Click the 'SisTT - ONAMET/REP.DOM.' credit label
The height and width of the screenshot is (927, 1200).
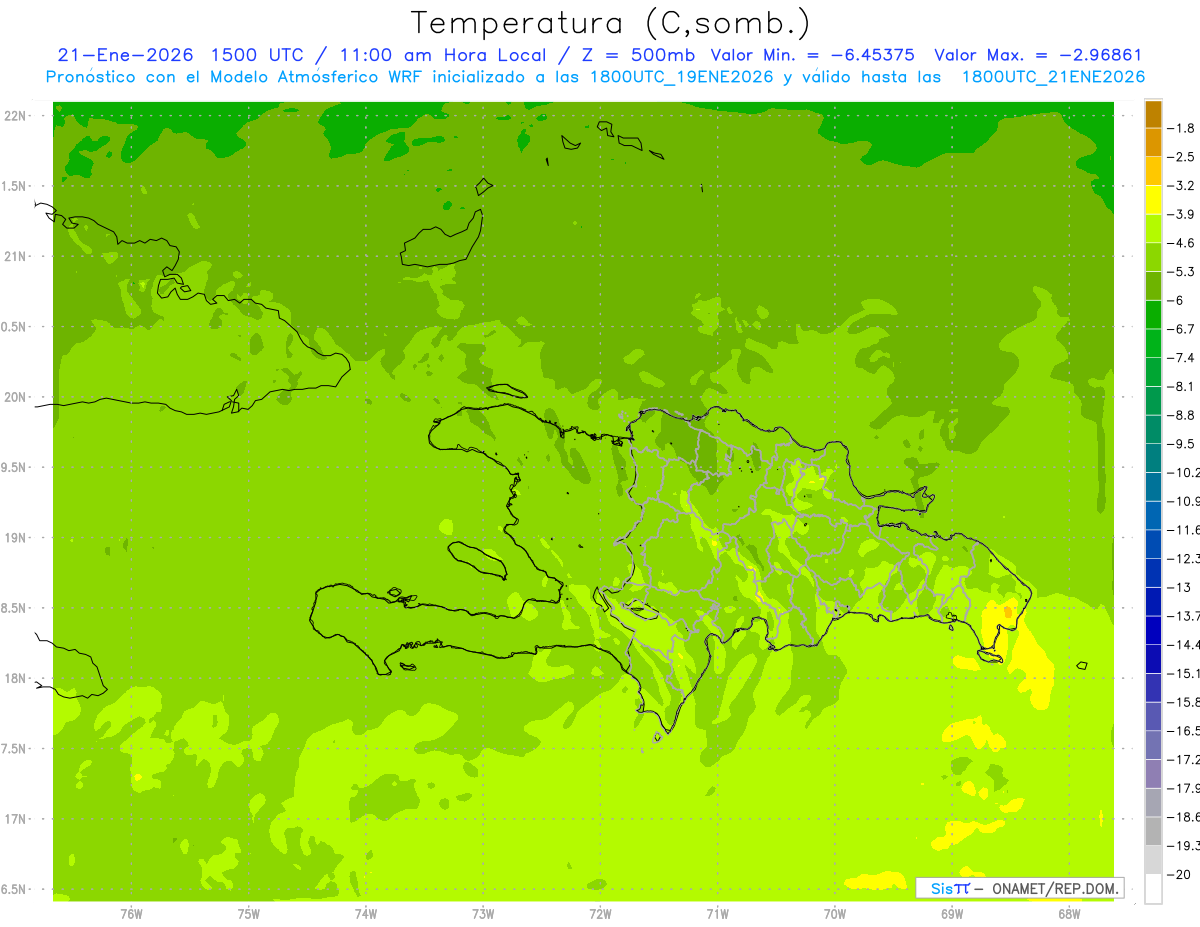(1022, 888)
